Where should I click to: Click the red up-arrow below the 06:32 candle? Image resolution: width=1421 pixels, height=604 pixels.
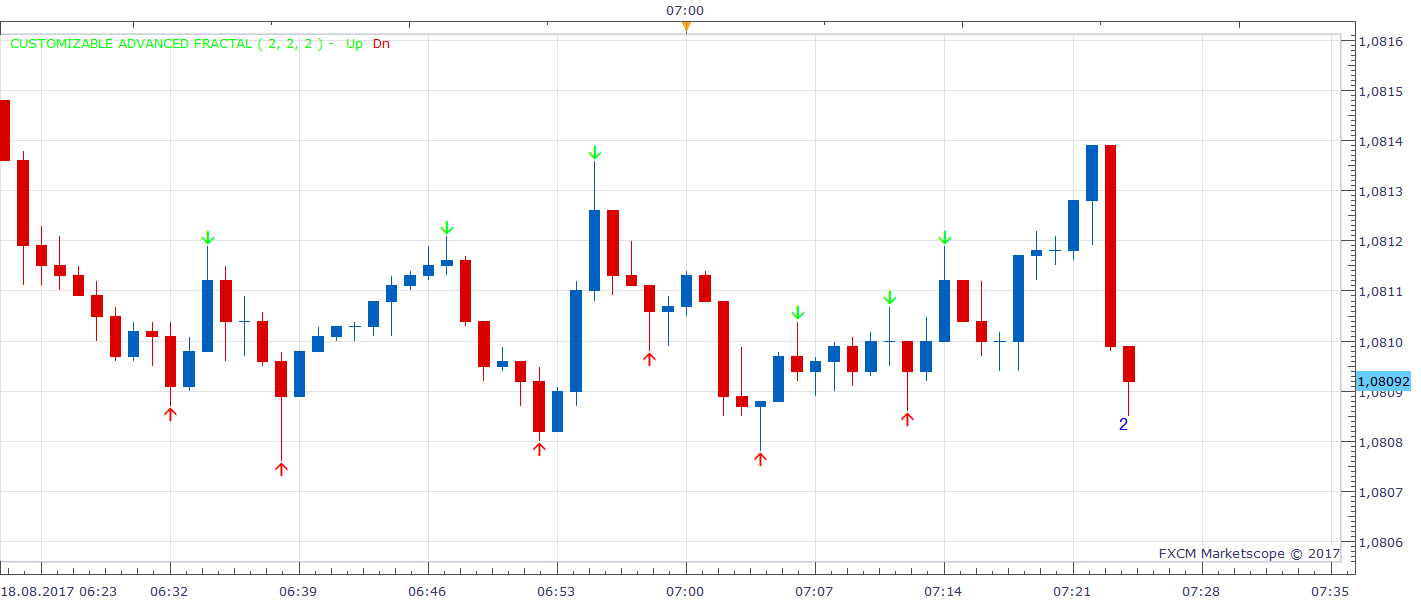pyautogui.click(x=170, y=413)
